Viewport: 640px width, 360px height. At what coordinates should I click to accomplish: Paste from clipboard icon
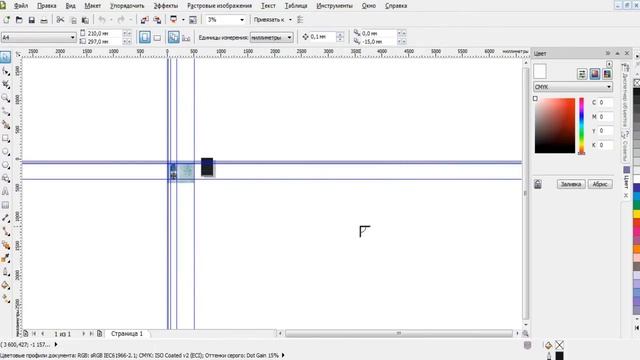tap(85, 20)
